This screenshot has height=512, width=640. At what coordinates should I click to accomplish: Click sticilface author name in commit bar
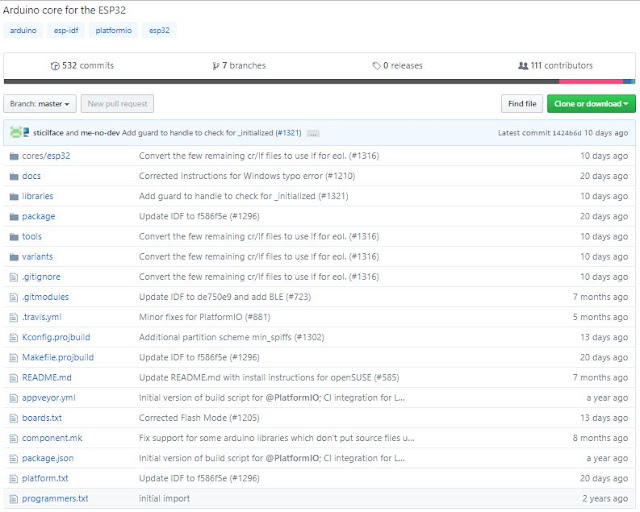point(48,133)
